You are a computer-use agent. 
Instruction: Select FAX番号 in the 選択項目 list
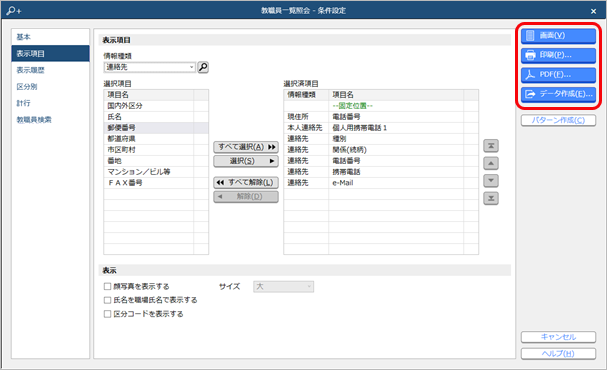156,183
